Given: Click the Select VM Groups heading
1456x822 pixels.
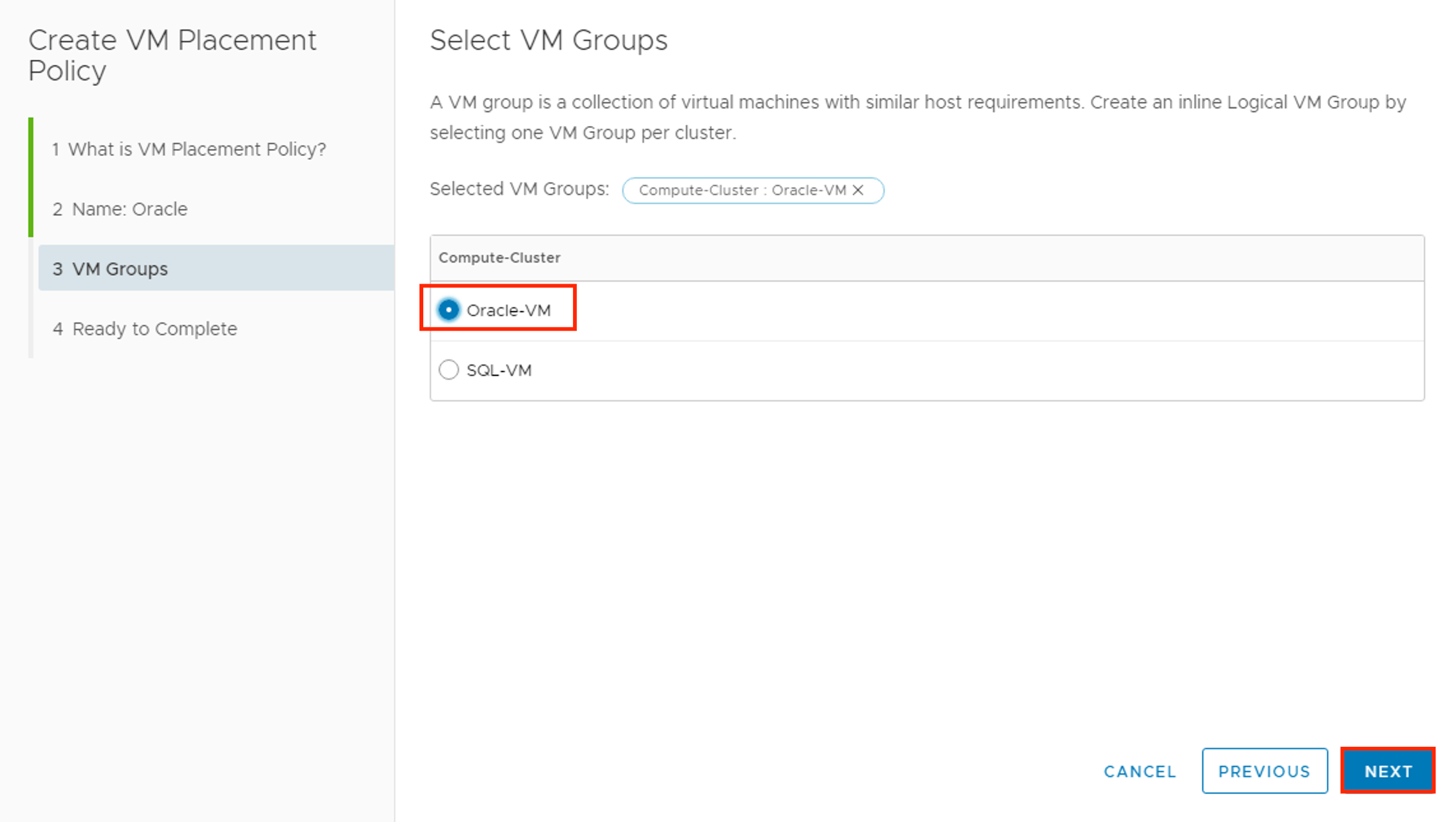Looking at the screenshot, I should pos(548,40).
